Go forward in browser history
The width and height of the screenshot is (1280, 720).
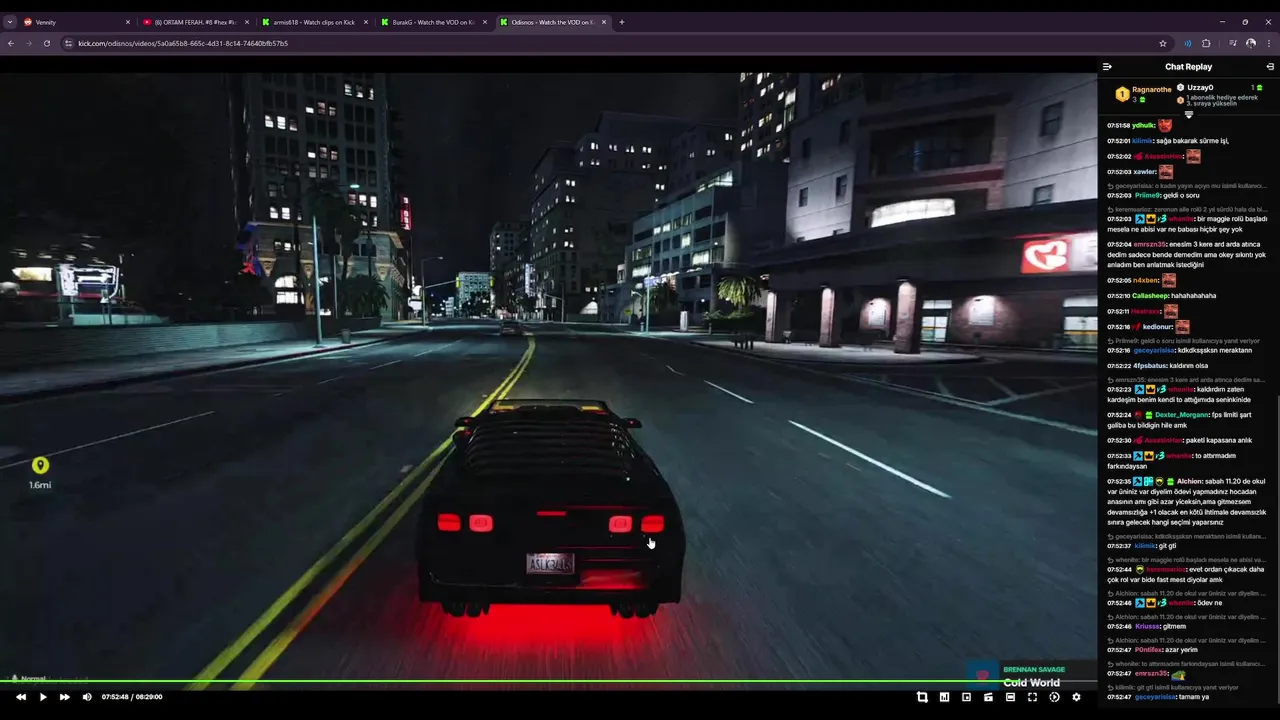click(x=28, y=43)
